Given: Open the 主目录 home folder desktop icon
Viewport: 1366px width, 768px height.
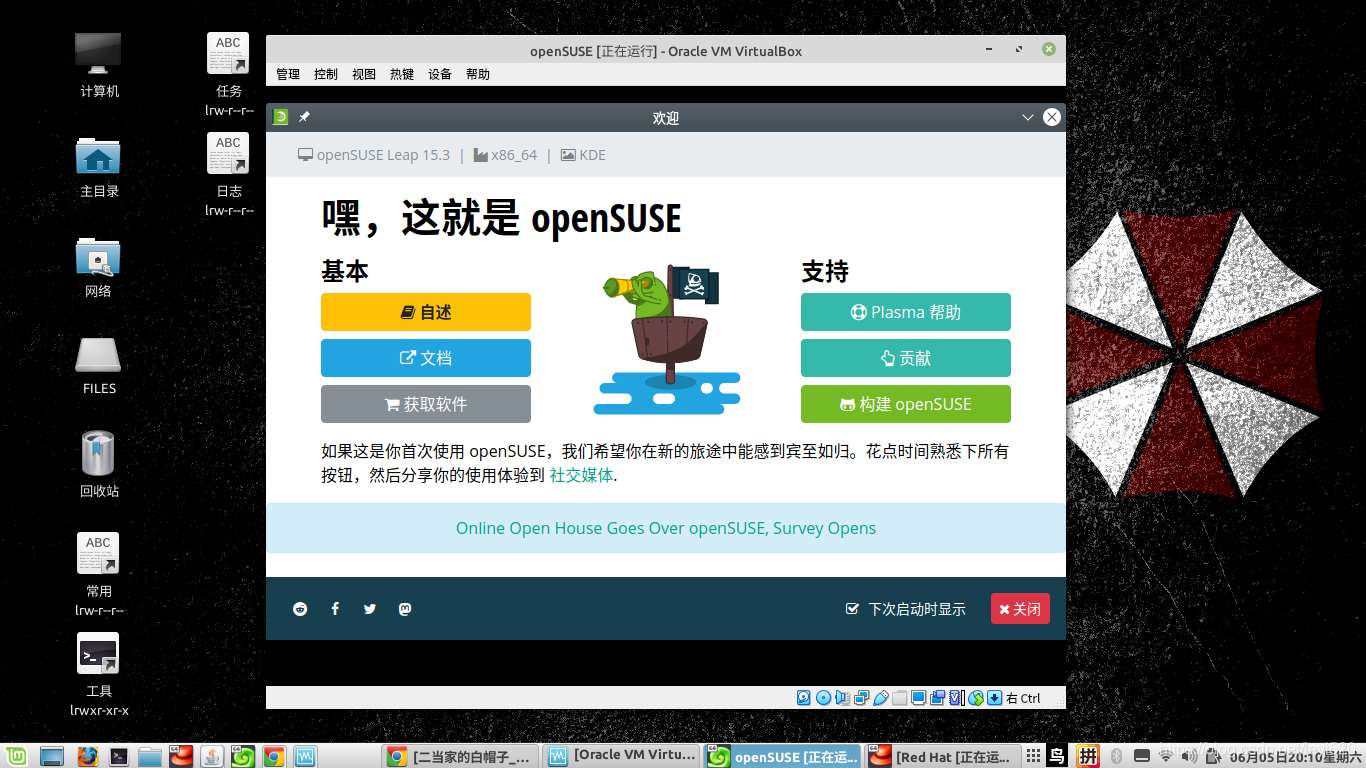Looking at the screenshot, I should click(99, 166).
